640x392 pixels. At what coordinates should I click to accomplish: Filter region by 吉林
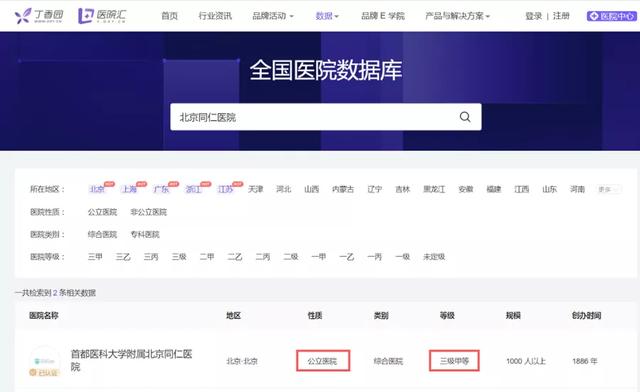tap(402, 189)
